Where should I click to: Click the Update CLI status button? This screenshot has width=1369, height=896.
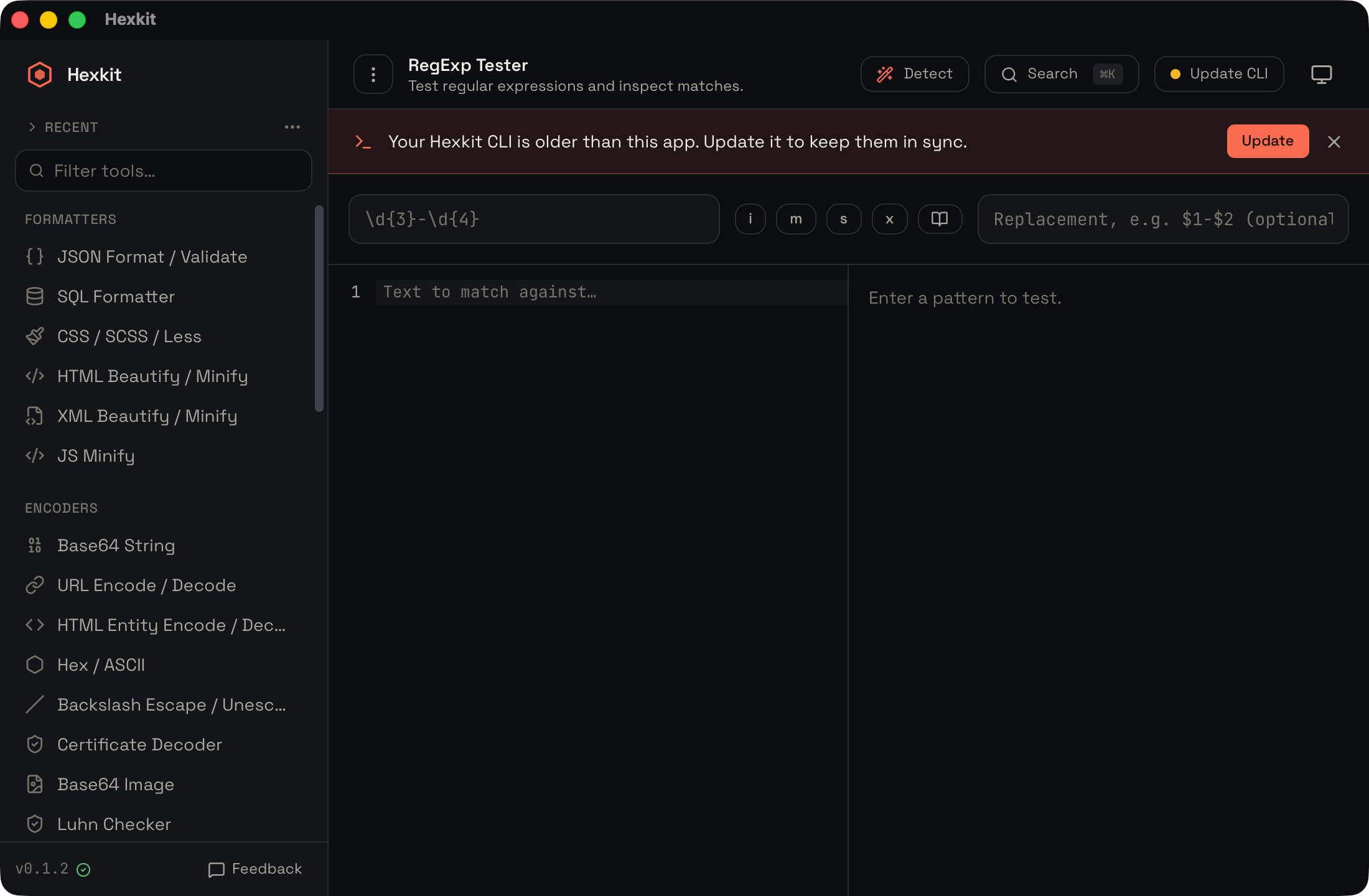[1219, 74]
